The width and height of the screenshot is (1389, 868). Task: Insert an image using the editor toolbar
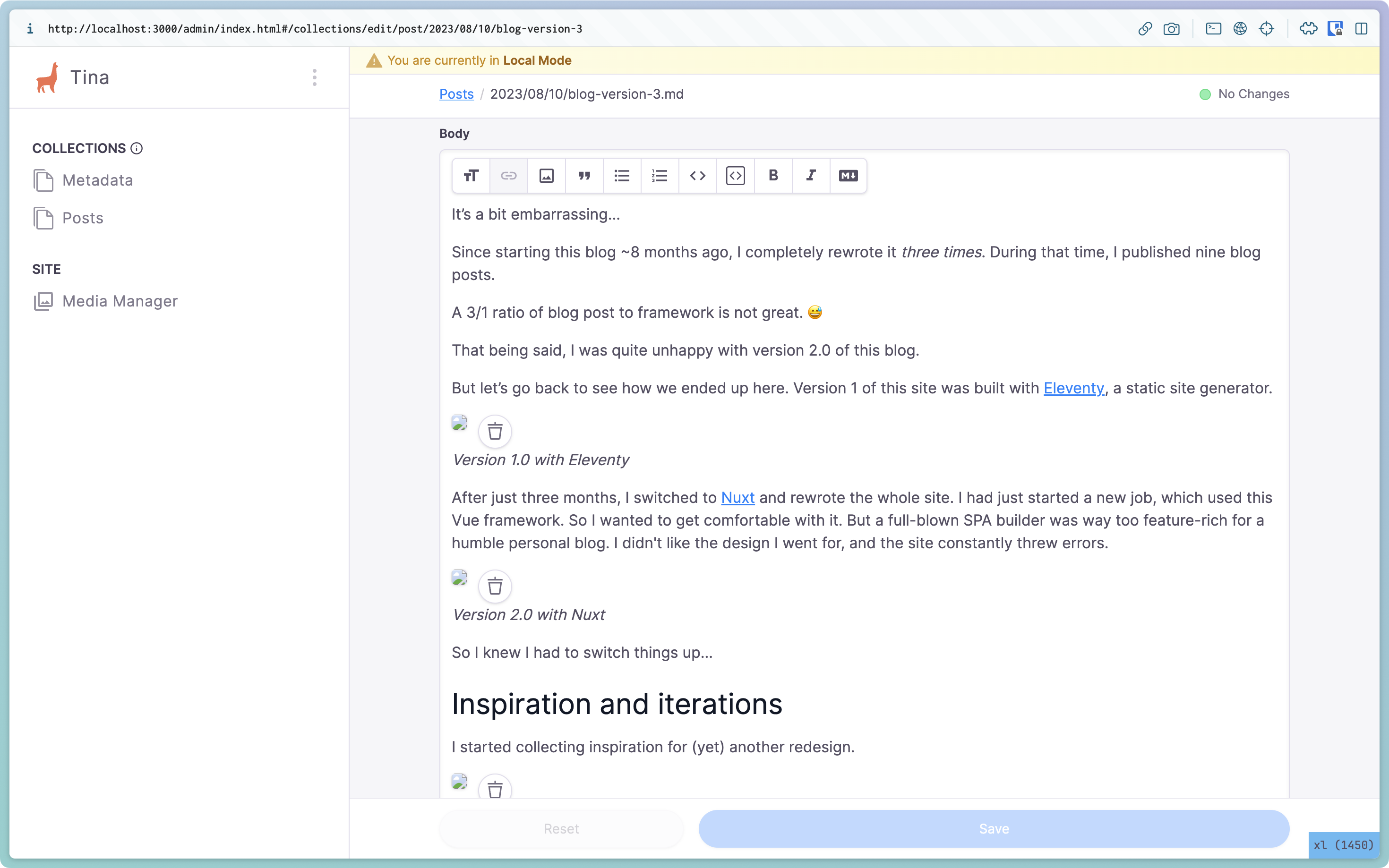point(546,176)
